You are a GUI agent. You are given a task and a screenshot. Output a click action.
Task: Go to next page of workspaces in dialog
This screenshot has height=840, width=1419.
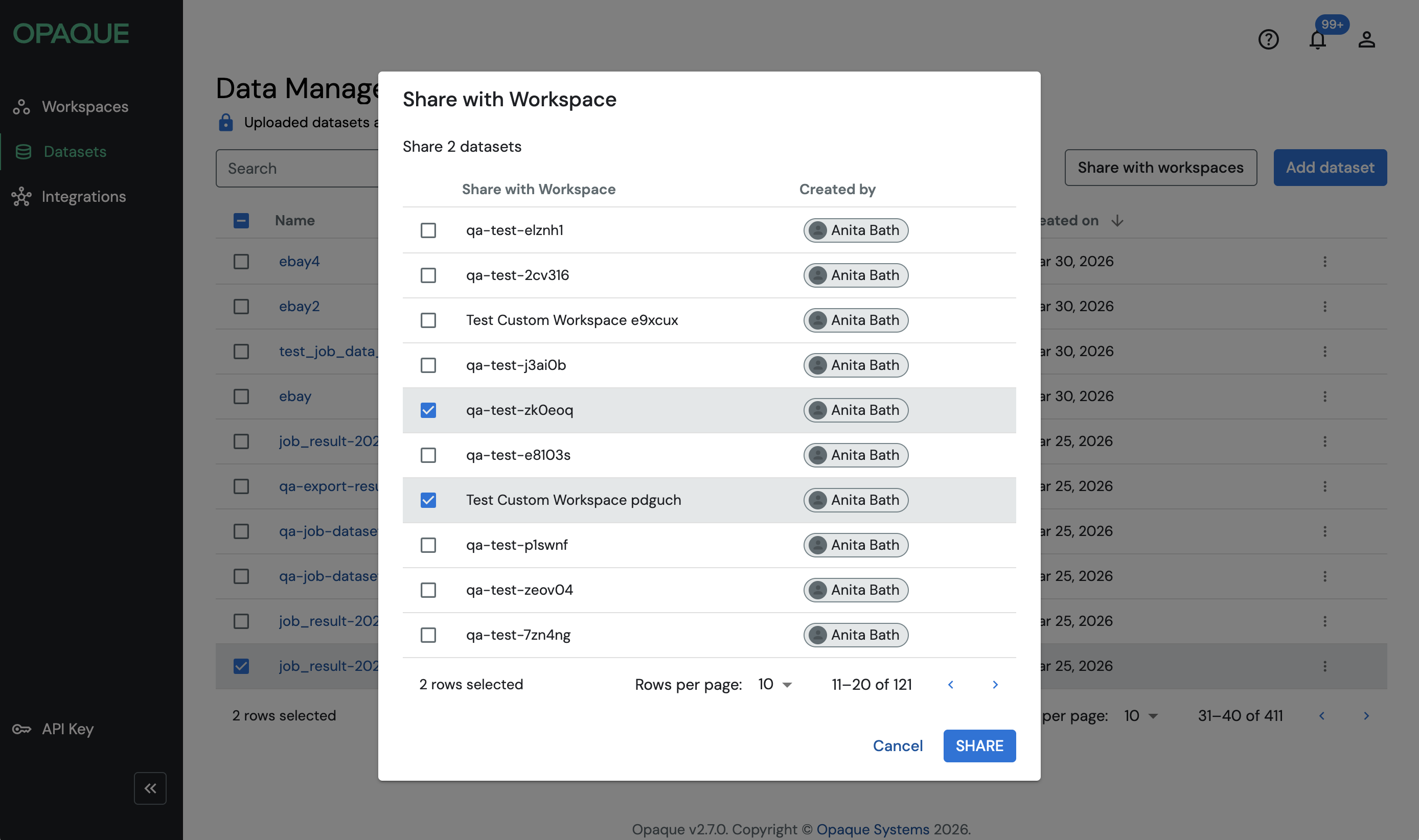(x=995, y=684)
